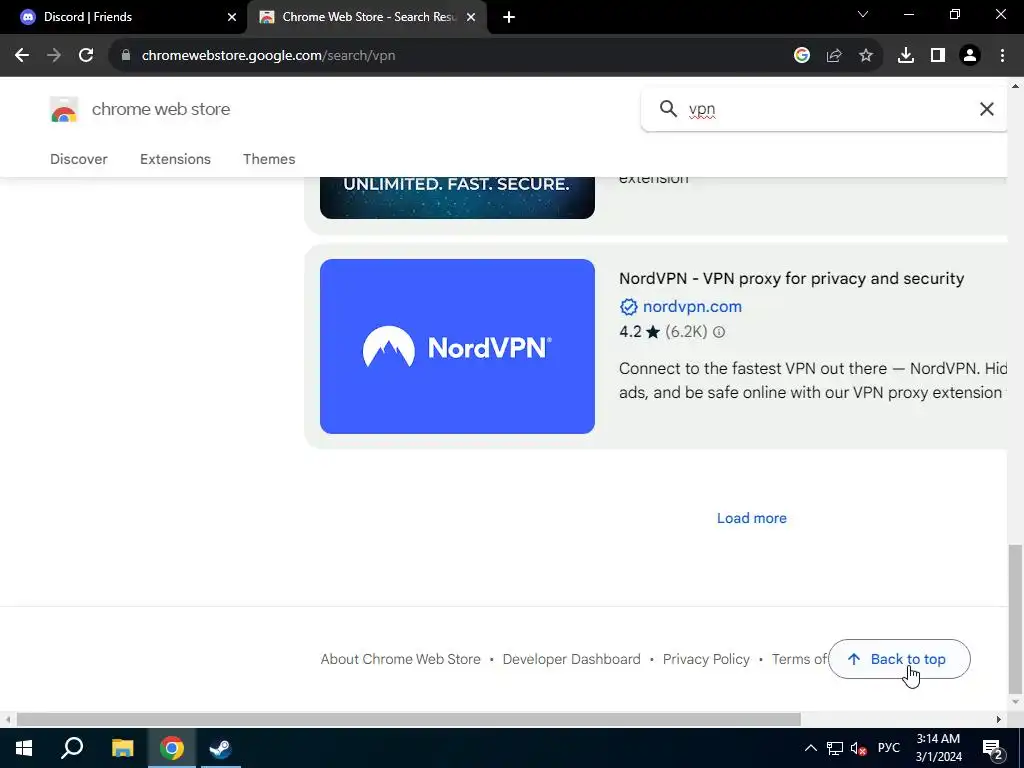Open the network status tray icon
Viewport: 1024px width, 768px height.
tap(835, 748)
